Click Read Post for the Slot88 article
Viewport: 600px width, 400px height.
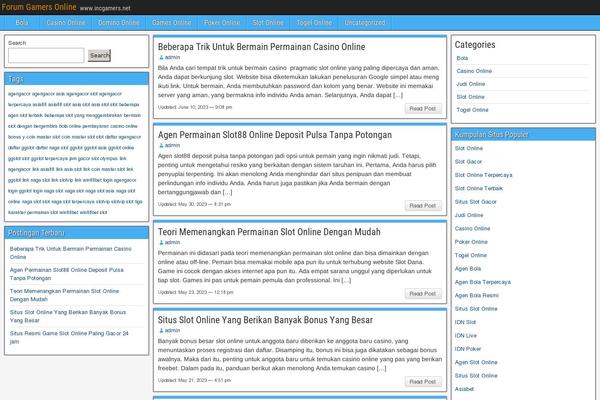coord(423,204)
